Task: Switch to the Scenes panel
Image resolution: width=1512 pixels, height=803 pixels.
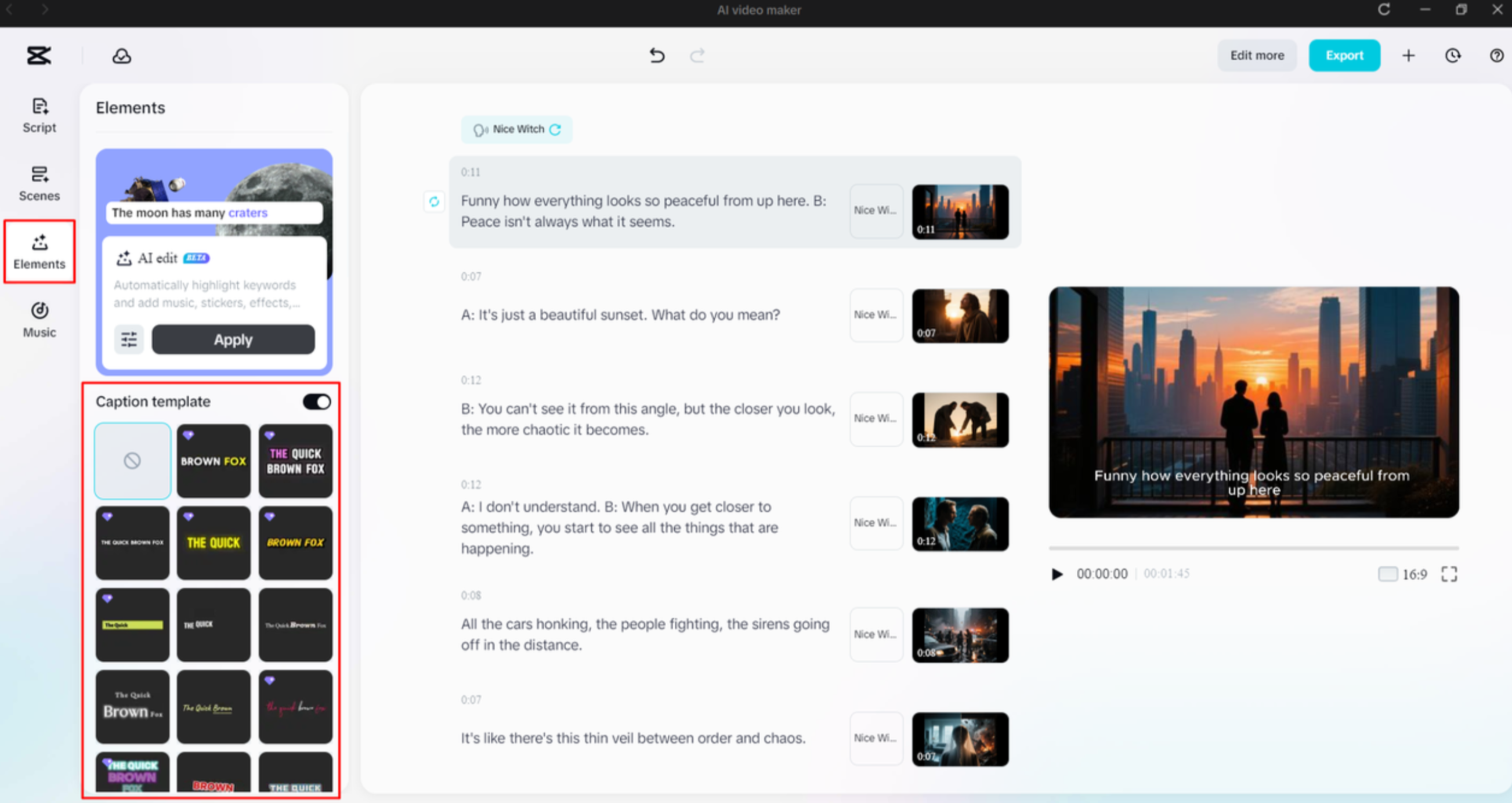Action: 39,184
